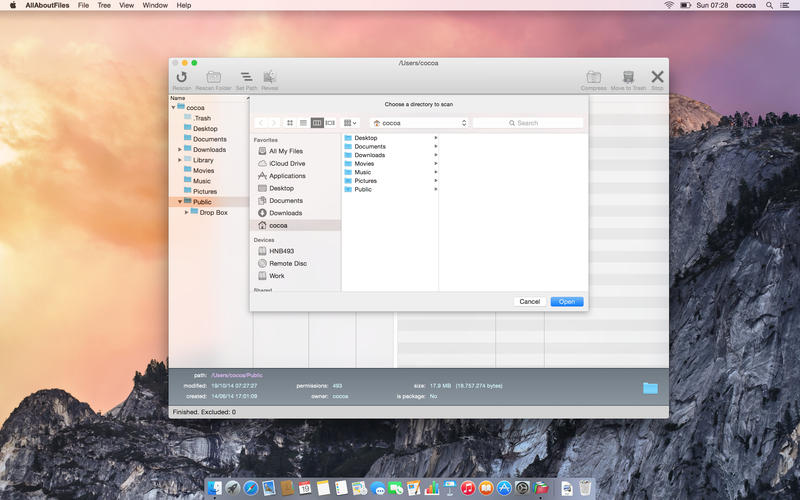Click the Move to Trash icon
This screenshot has height=500, width=800.
(x=628, y=77)
